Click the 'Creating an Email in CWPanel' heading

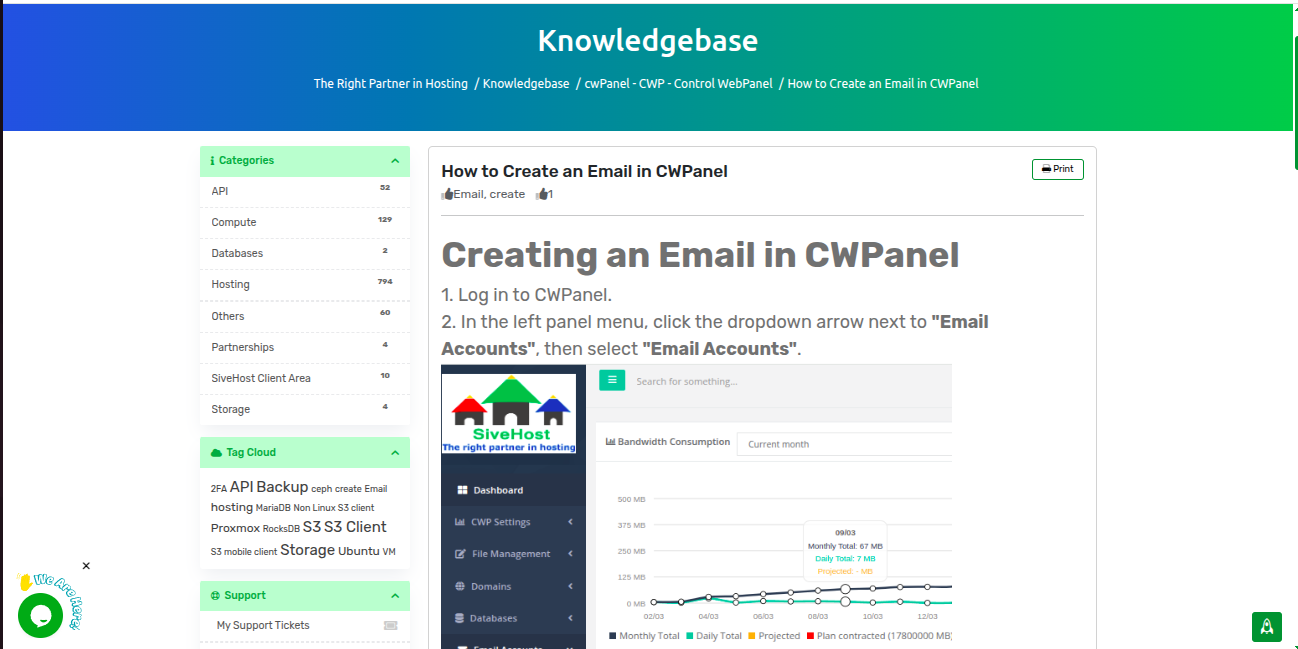point(700,255)
